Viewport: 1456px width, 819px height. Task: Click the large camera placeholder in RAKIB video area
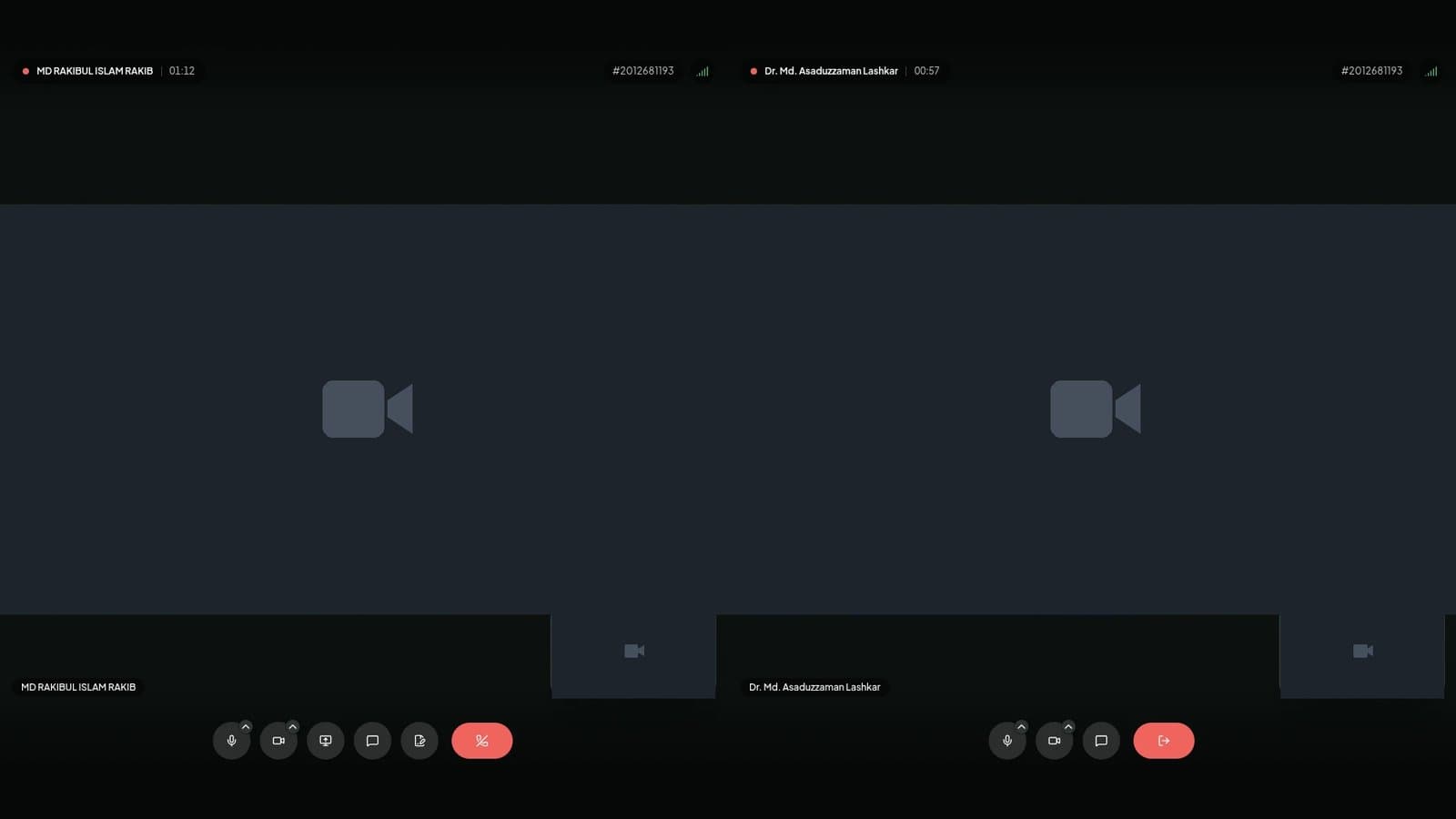[368, 409]
